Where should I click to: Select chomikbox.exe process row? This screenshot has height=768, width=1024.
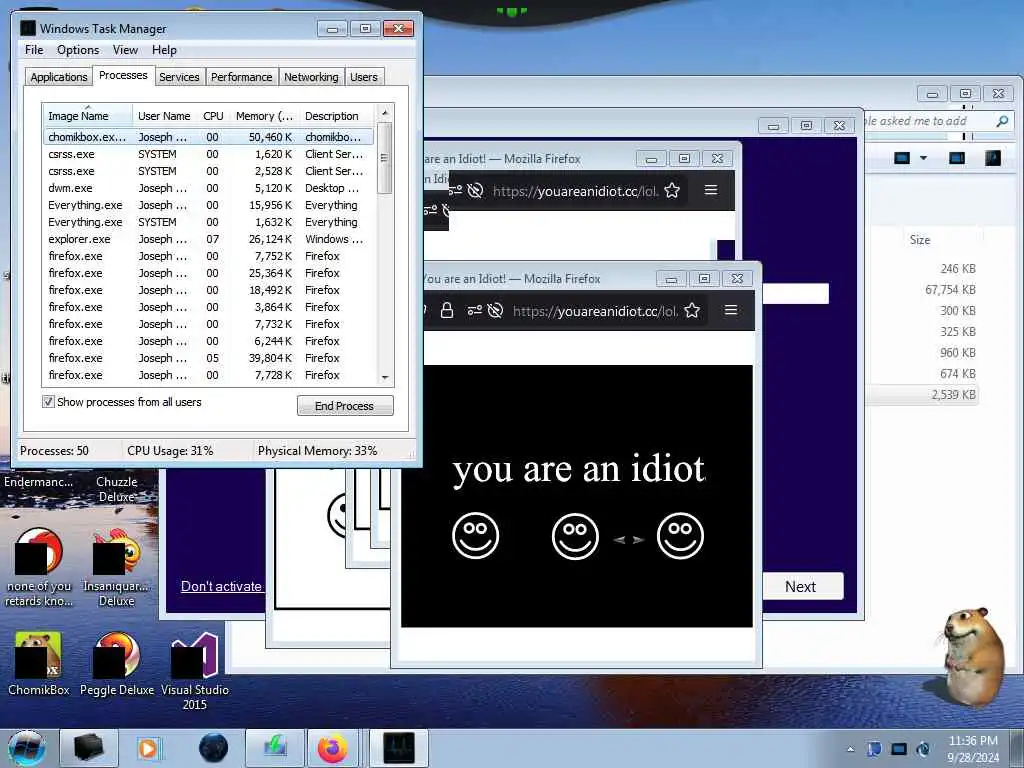coord(208,137)
